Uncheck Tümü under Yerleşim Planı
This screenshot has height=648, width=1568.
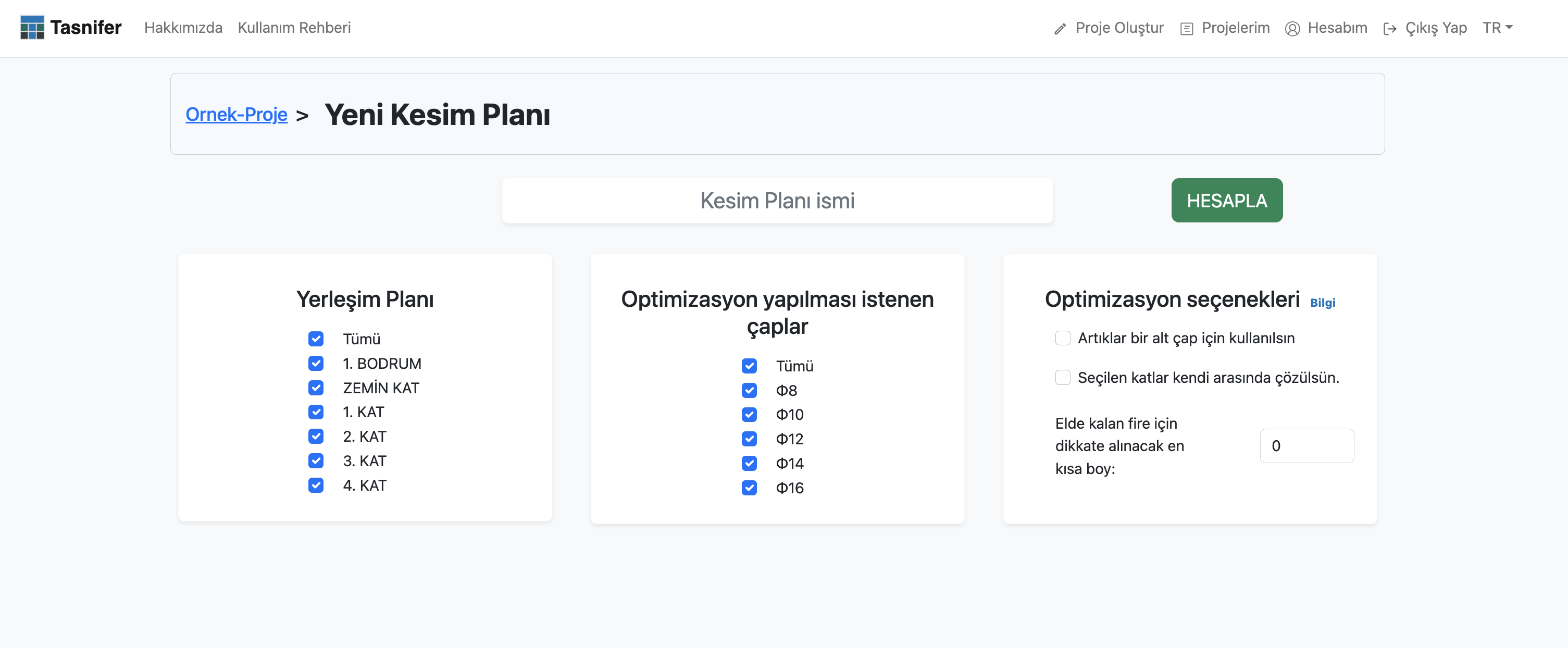click(x=316, y=339)
